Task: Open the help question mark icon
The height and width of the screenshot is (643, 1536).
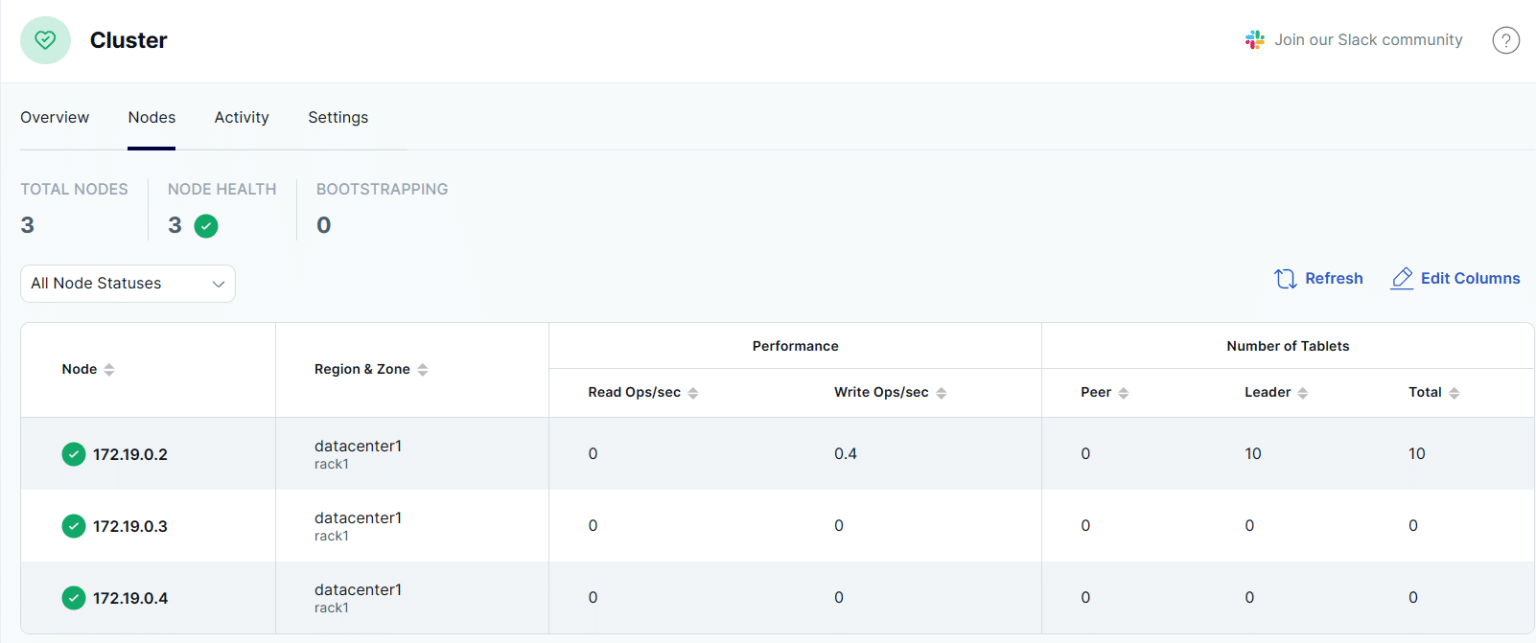Action: click(x=1506, y=40)
